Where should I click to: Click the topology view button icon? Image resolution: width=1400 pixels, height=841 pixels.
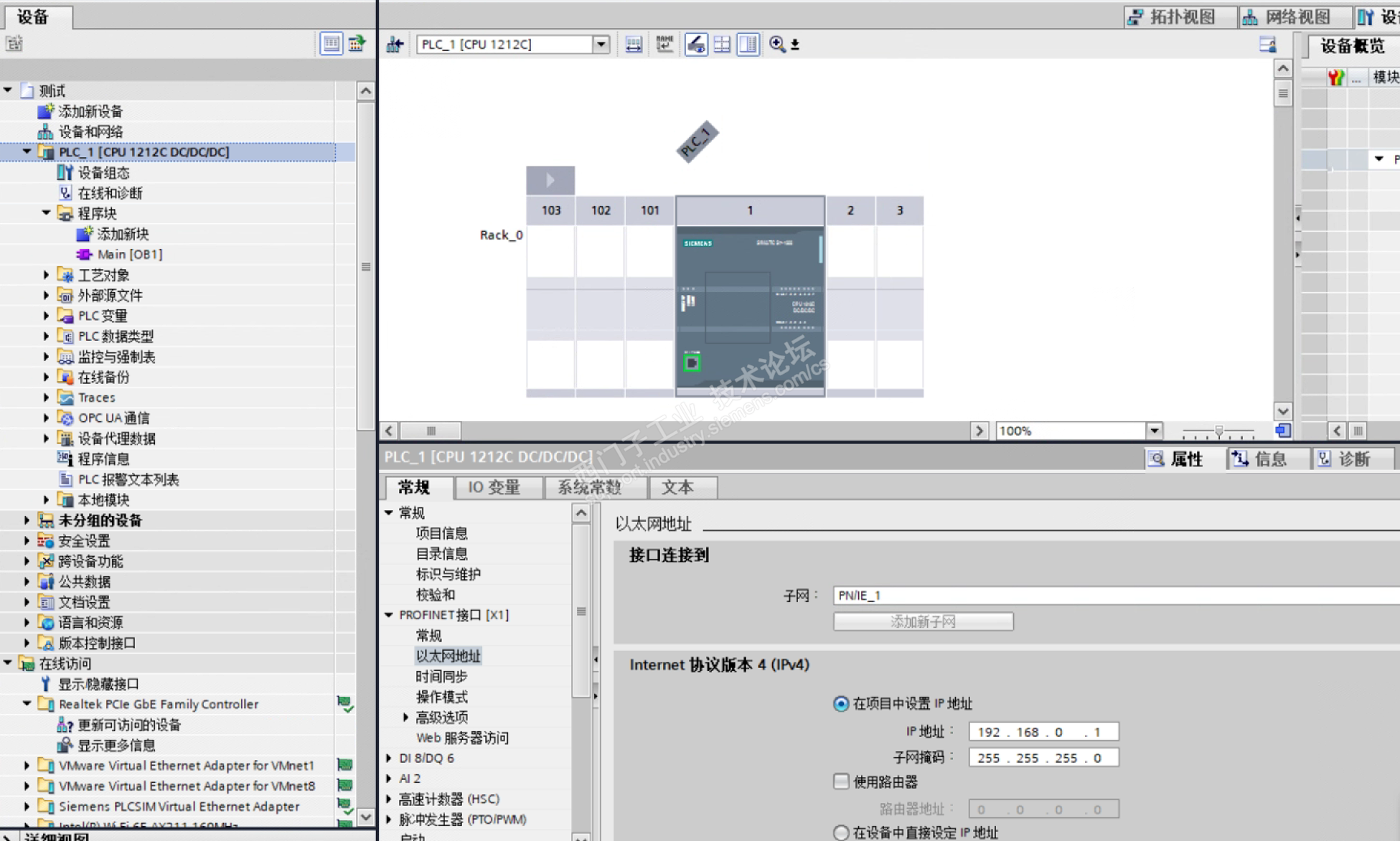pos(1134,17)
